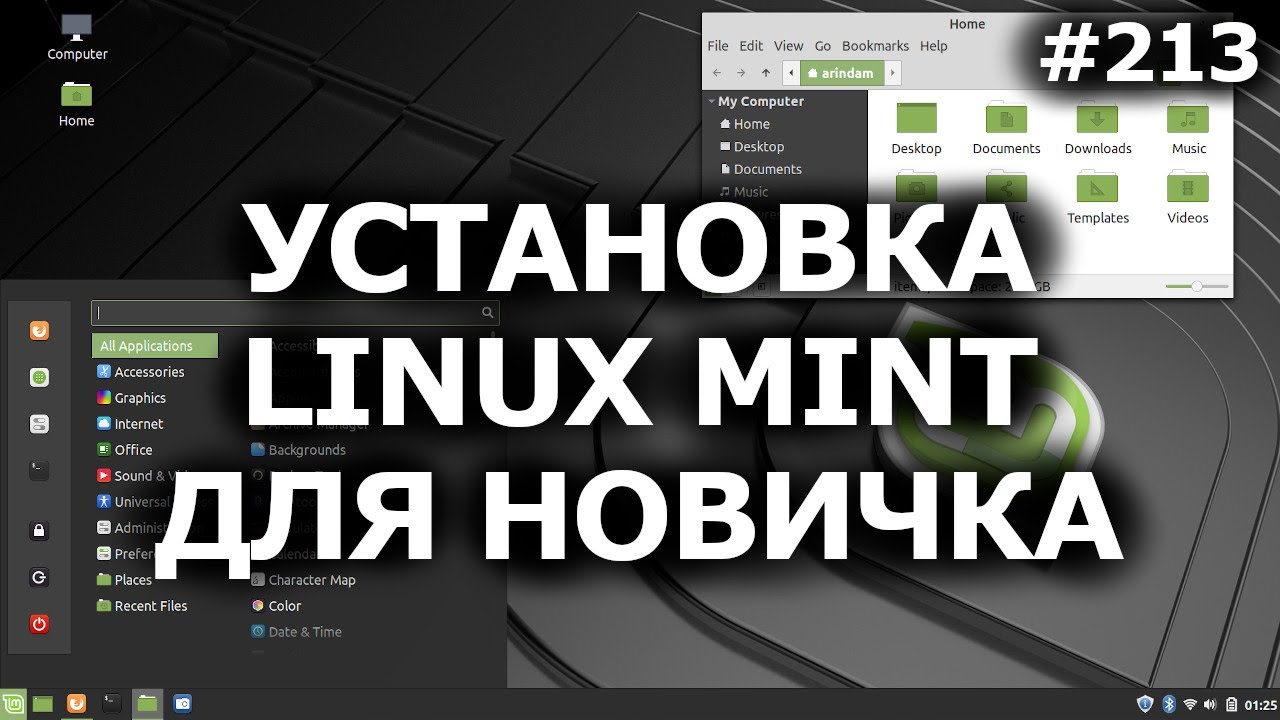Viewport: 1280px width, 720px height.
Task: Click the Logout icon in the menu sidebar
Action: click(x=39, y=577)
